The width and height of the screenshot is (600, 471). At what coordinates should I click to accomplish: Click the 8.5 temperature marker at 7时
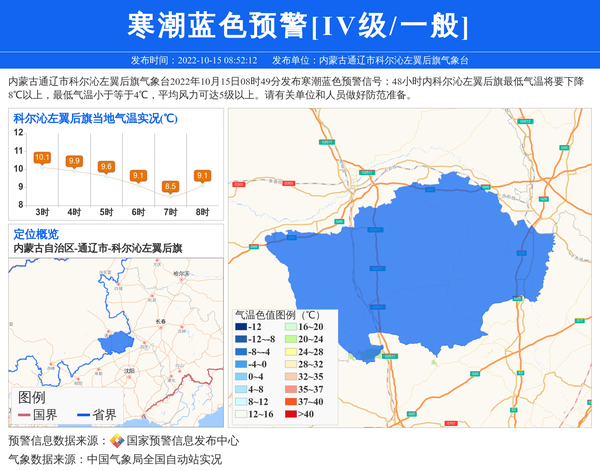tap(170, 186)
